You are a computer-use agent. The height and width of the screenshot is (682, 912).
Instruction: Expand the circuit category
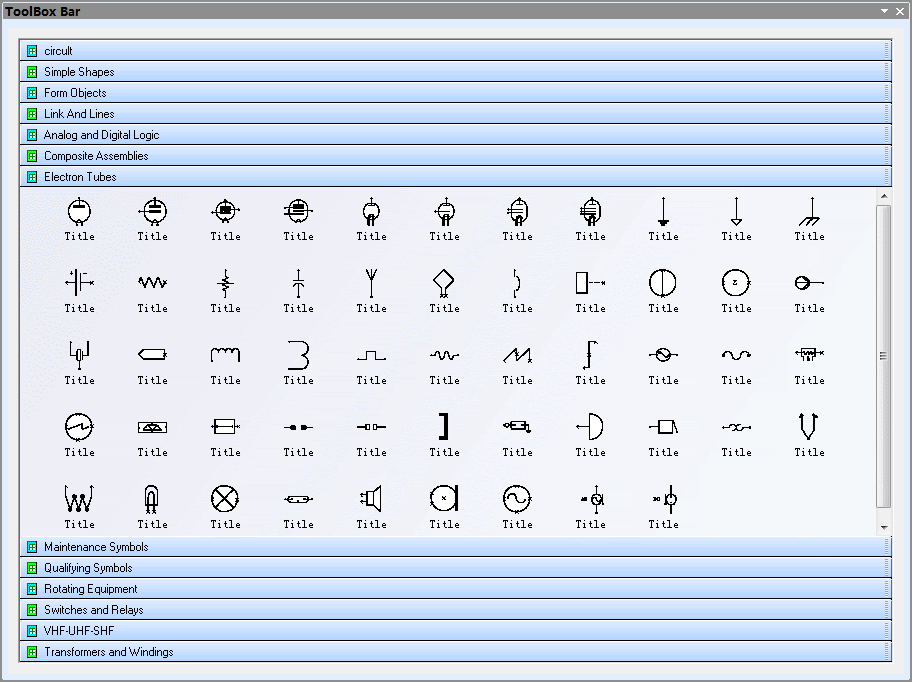pos(455,51)
